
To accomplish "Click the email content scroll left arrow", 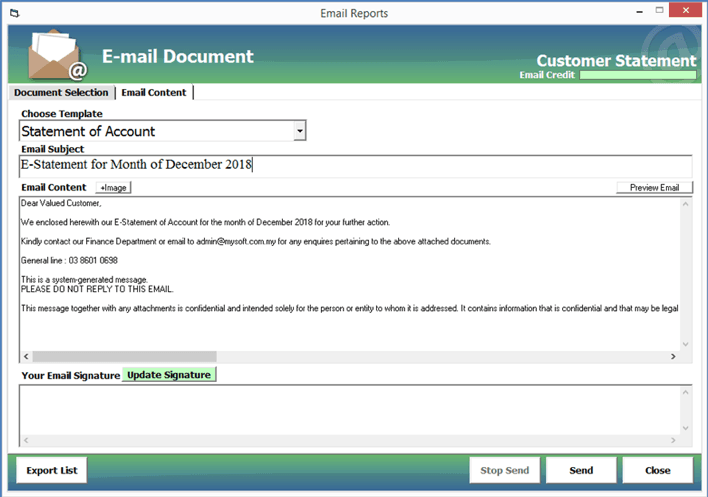I will tap(26, 357).
